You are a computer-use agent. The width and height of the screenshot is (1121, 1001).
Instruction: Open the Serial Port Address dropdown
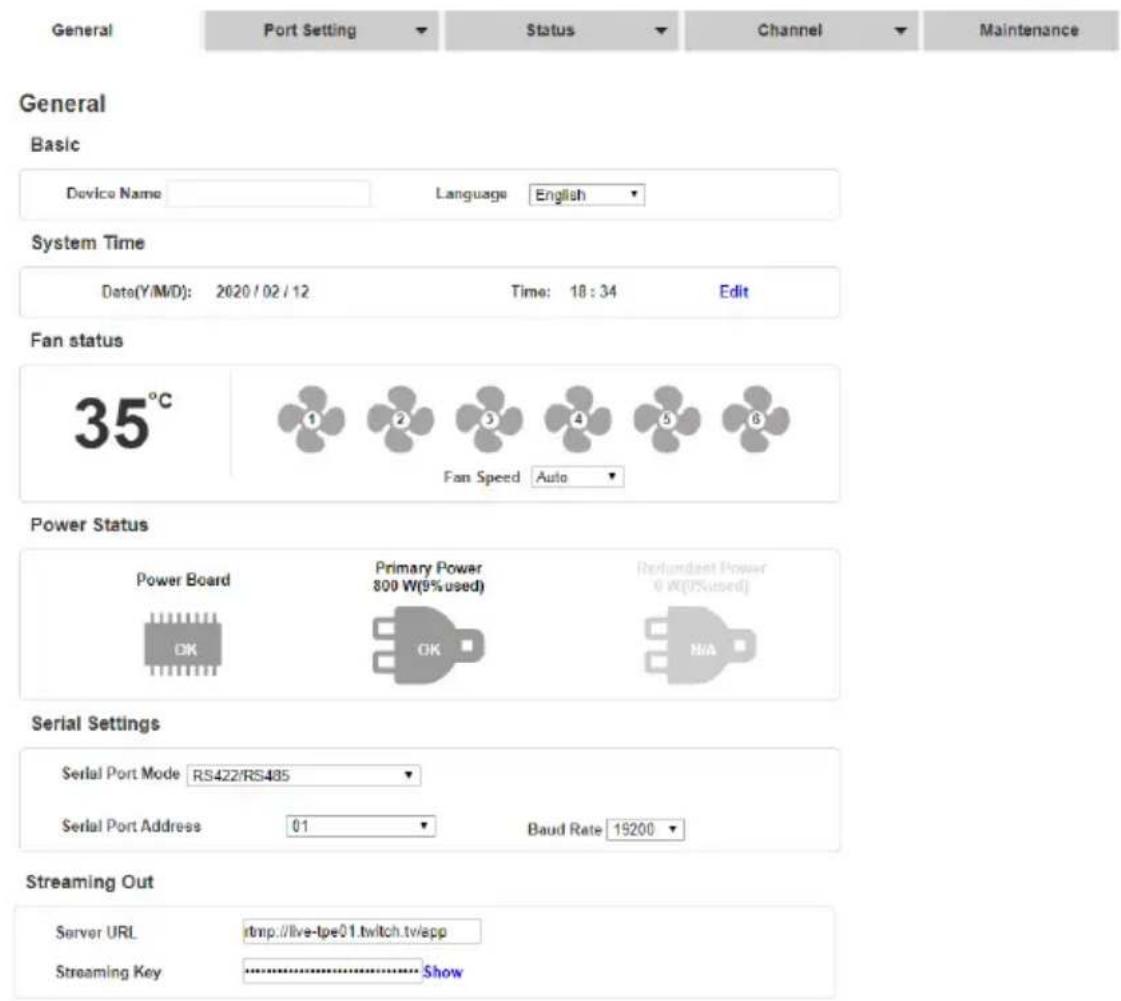(x=361, y=826)
